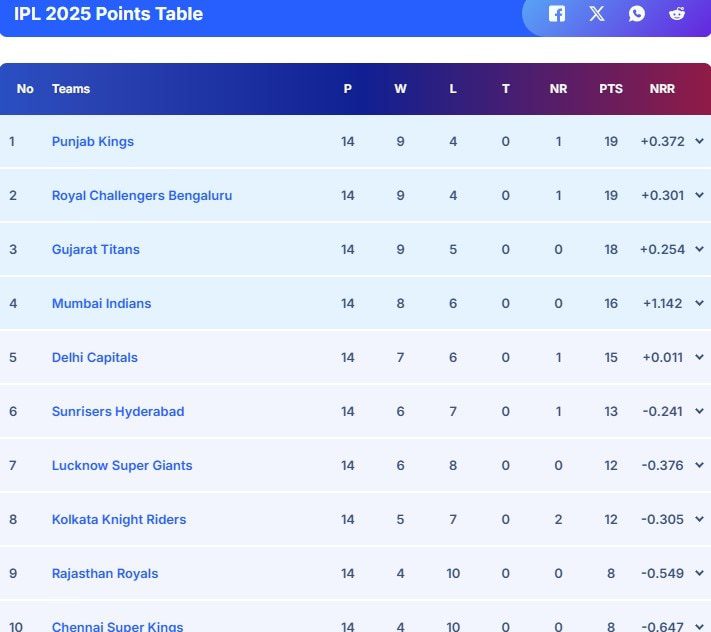Open the Mumbai Indians team link
711x632 pixels.
pos(102,303)
